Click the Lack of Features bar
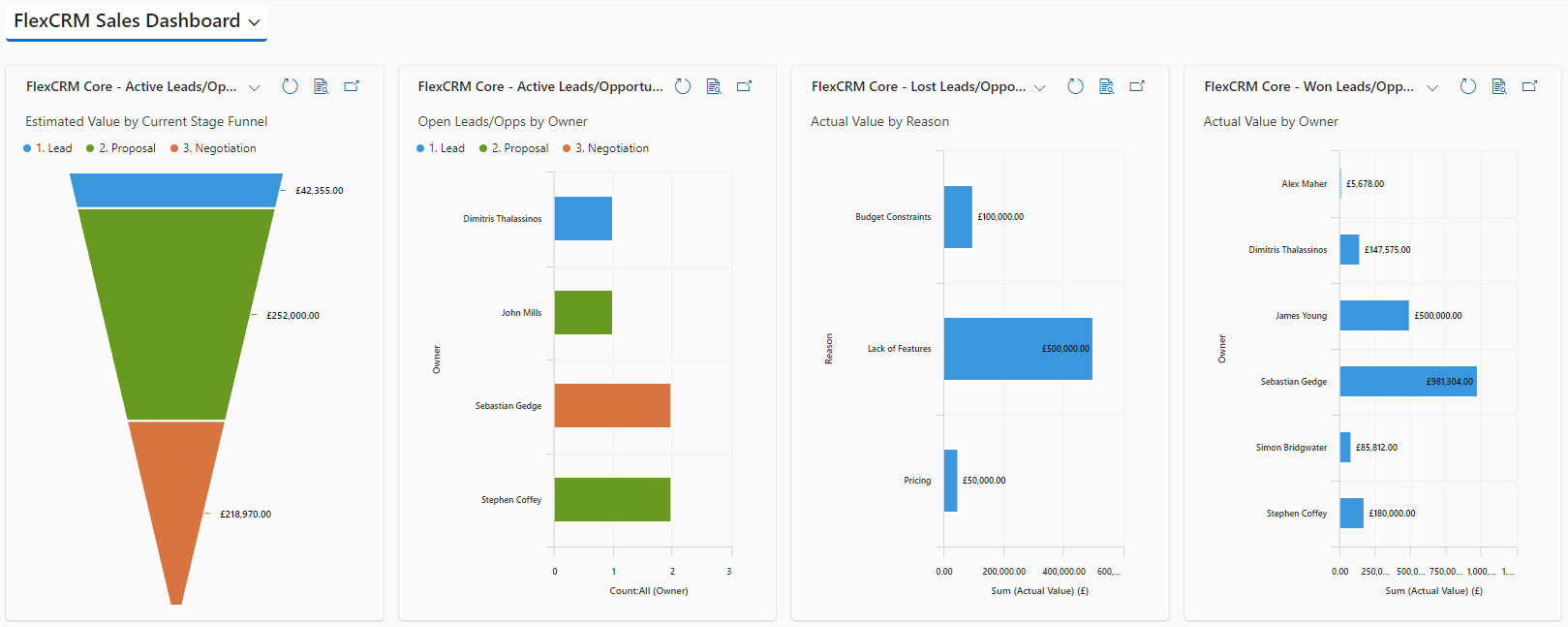 click(1018, 349)
